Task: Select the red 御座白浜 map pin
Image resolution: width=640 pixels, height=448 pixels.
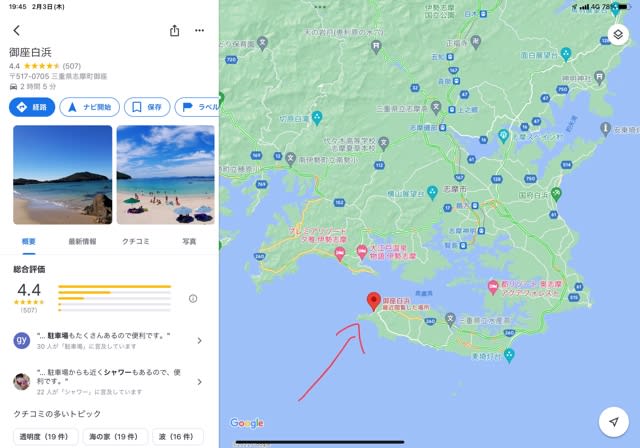Action: 373,302
